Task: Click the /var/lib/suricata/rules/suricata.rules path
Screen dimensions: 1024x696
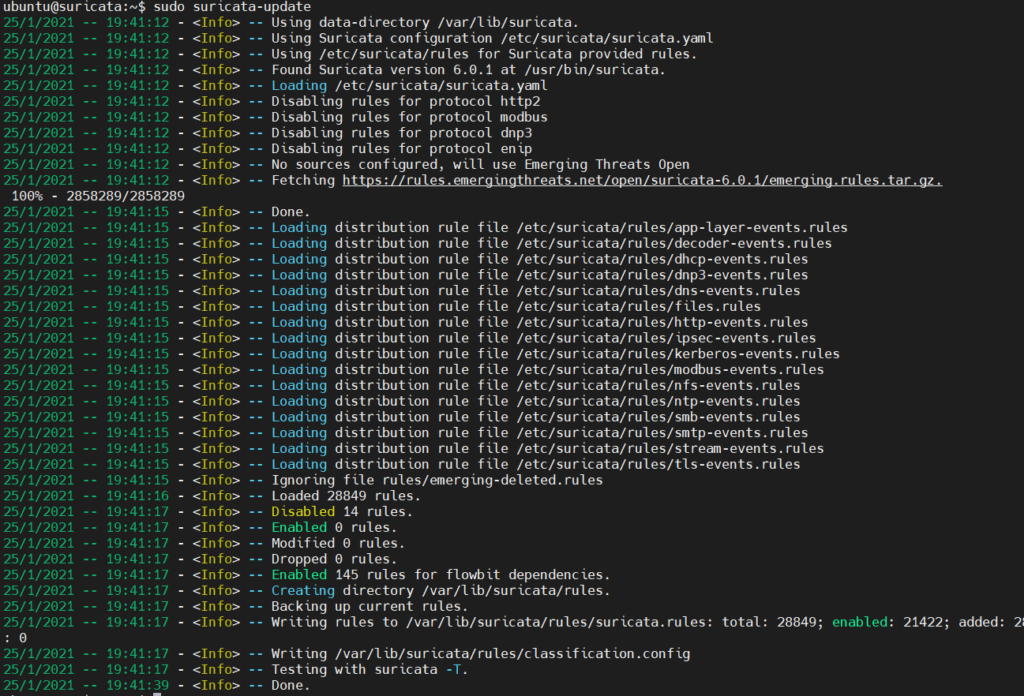Action: 560,622
